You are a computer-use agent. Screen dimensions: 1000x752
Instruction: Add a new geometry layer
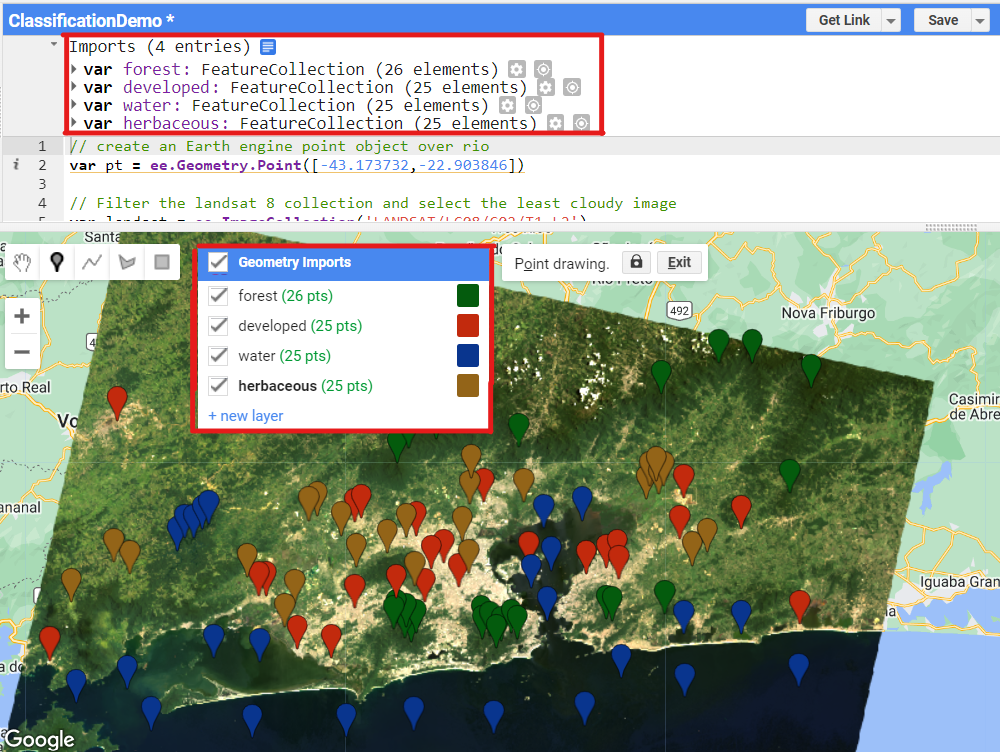tap(246, 416)
